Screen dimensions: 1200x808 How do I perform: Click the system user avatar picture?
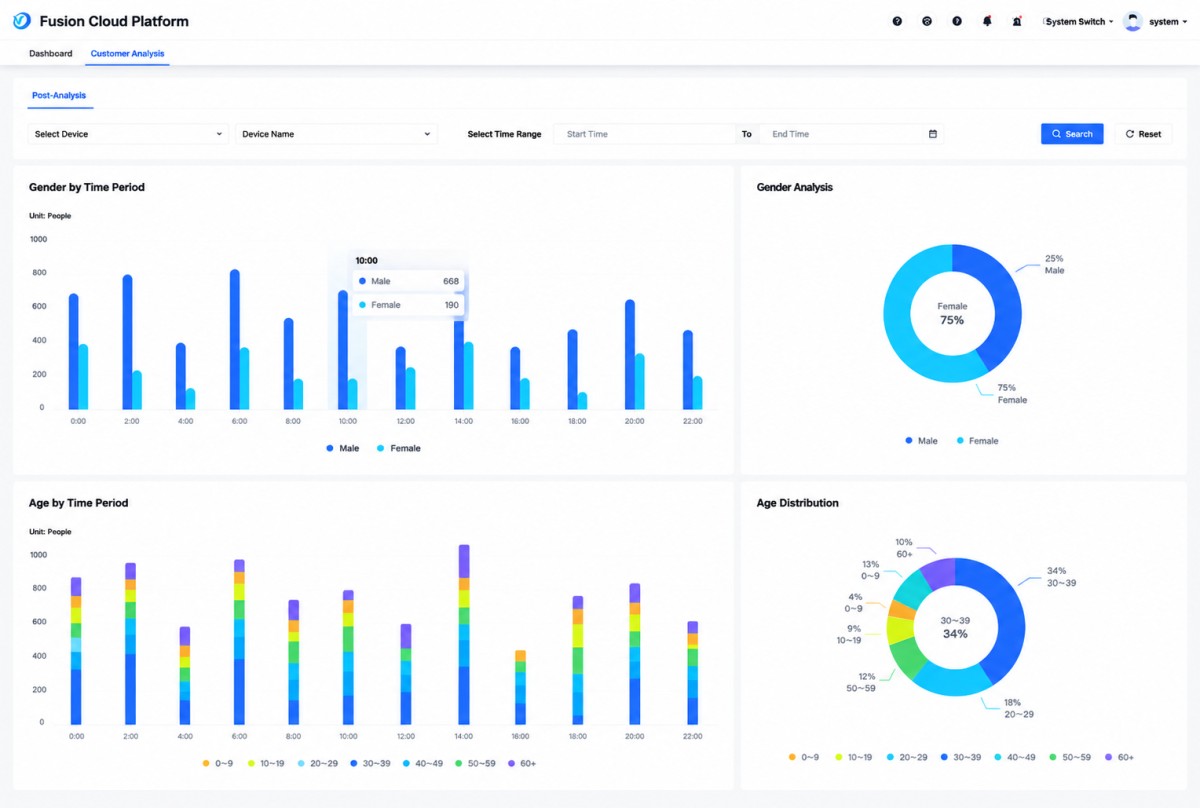coord(1133,21)
